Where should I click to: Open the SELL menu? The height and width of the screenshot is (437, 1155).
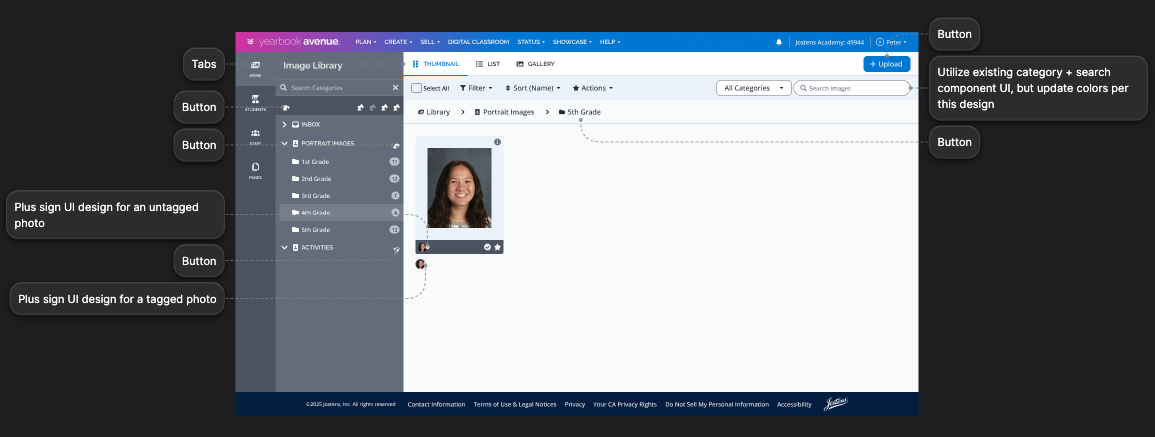[429, 42]
